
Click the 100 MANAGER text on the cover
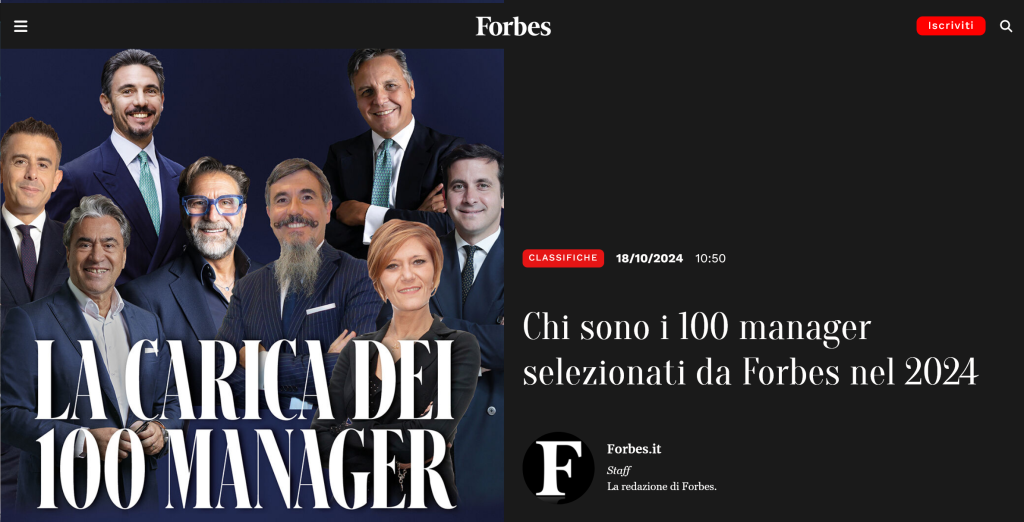[x=245, y=468]
